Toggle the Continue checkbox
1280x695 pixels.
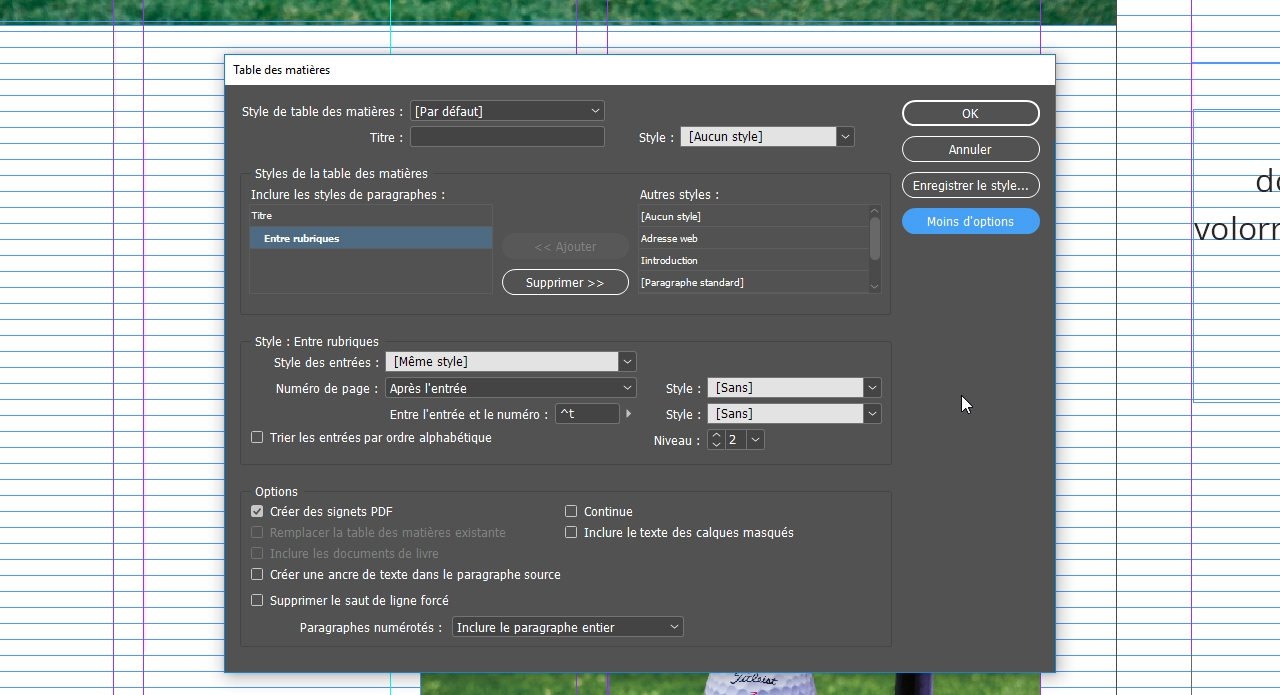571,511
